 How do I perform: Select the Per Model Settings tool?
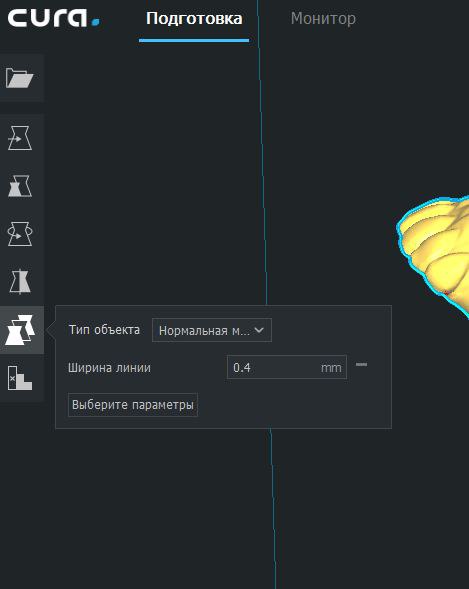click(20, 330)
